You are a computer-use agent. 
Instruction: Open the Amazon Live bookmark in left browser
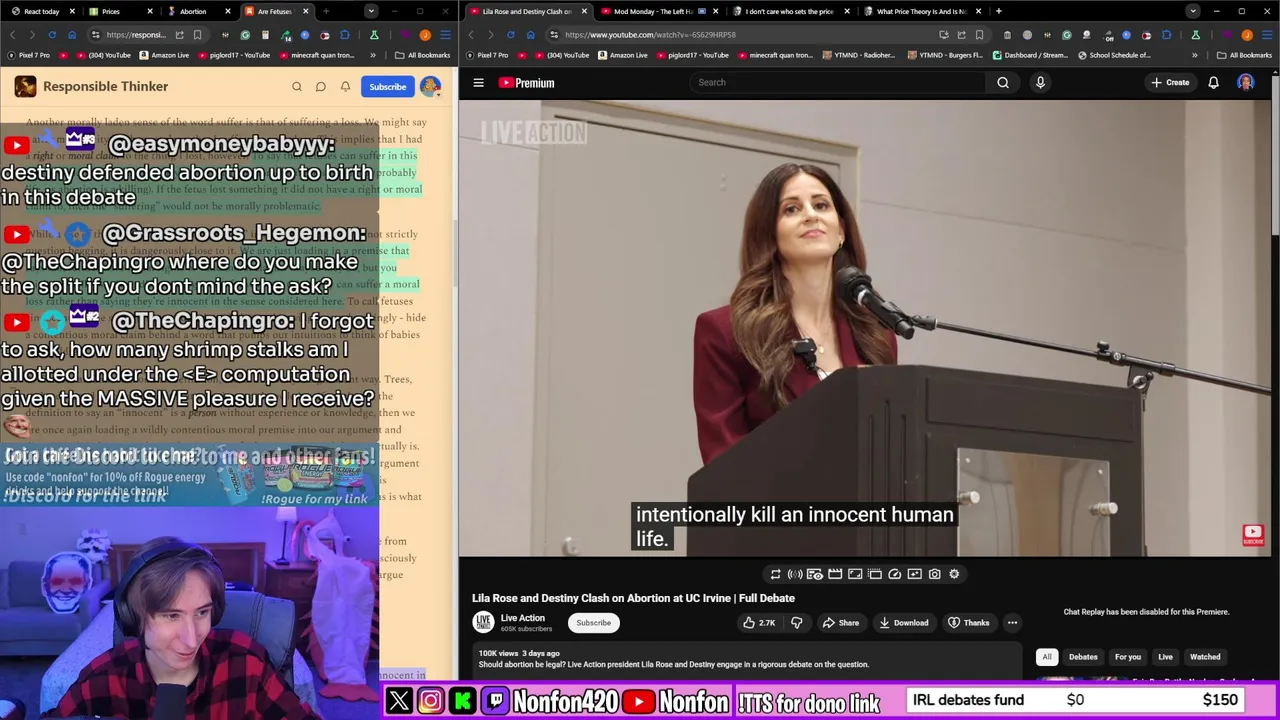point(163,55)
